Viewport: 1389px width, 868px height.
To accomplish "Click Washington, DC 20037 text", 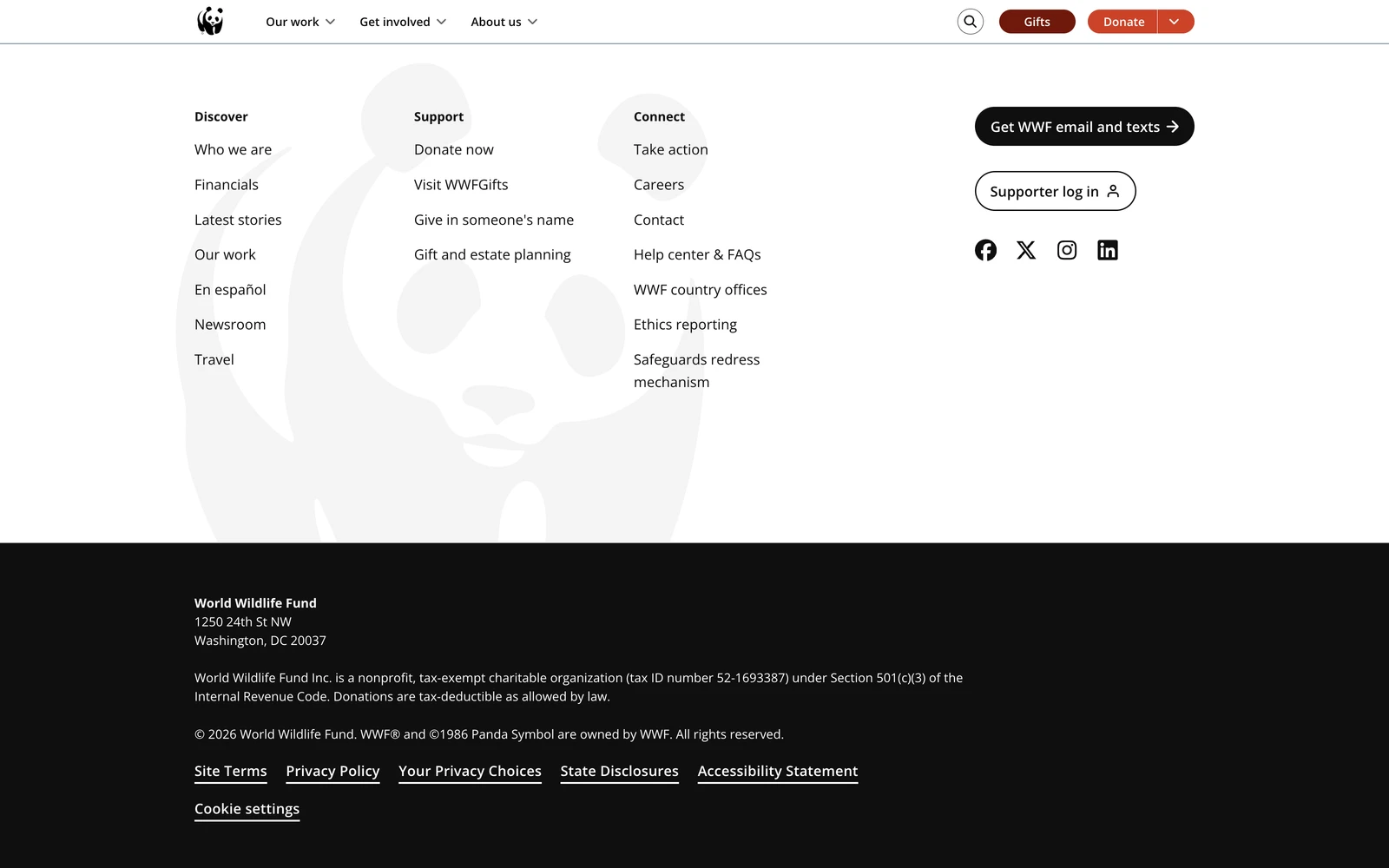I will [x=260, y=641].
